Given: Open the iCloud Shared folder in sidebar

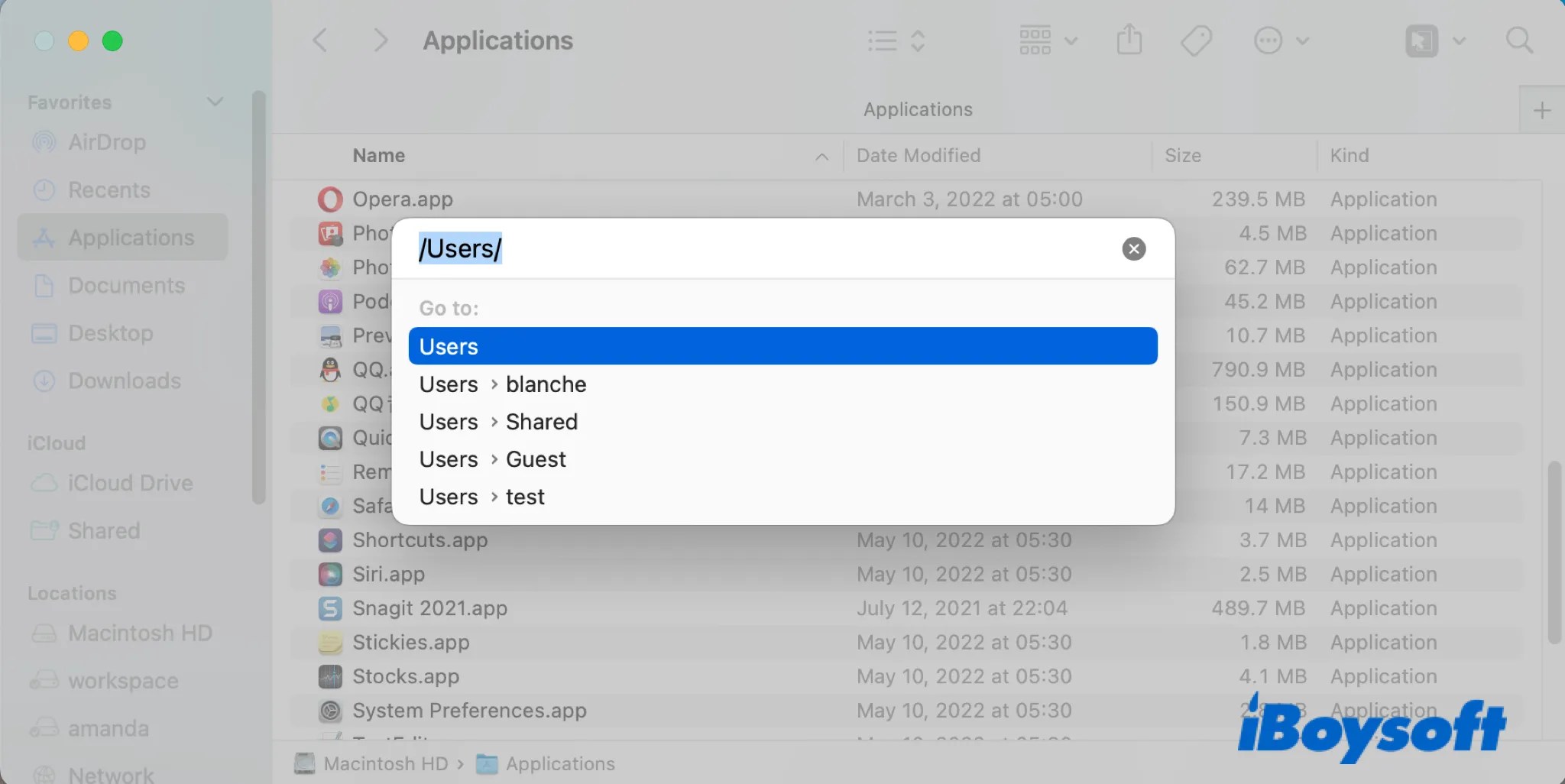Looking at the screenshot, I should 122,530.
